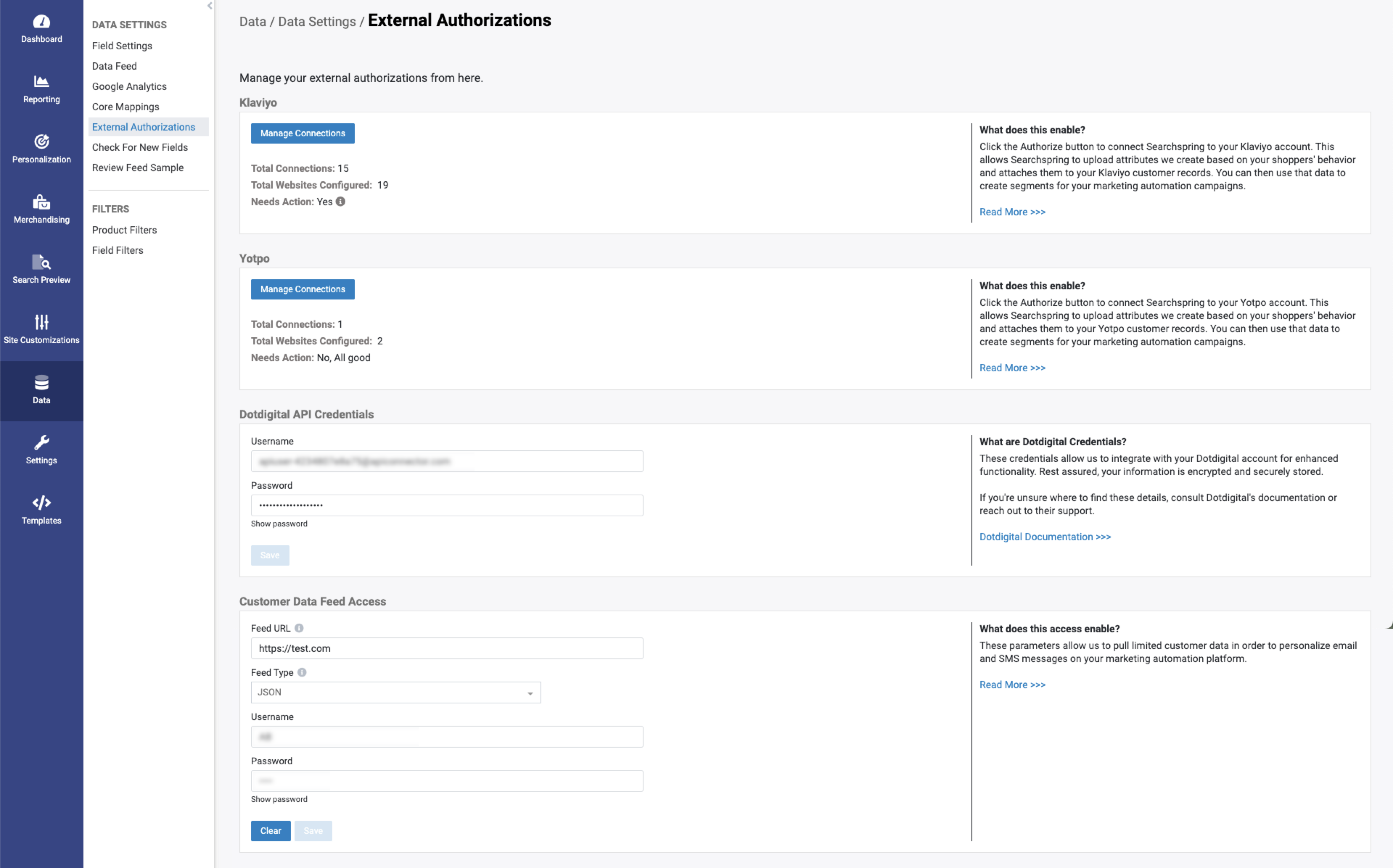
Task: Click Save under Dotdigital API Credentials
Action: tap(270, 556)
